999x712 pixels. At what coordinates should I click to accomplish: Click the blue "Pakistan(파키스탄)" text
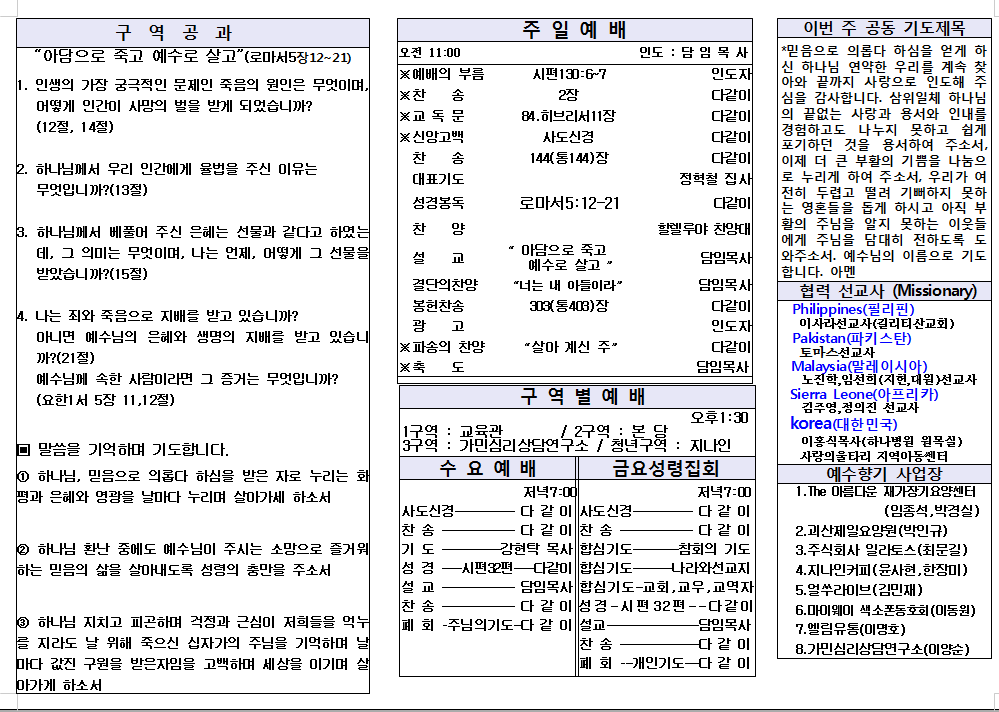point(852,338)
